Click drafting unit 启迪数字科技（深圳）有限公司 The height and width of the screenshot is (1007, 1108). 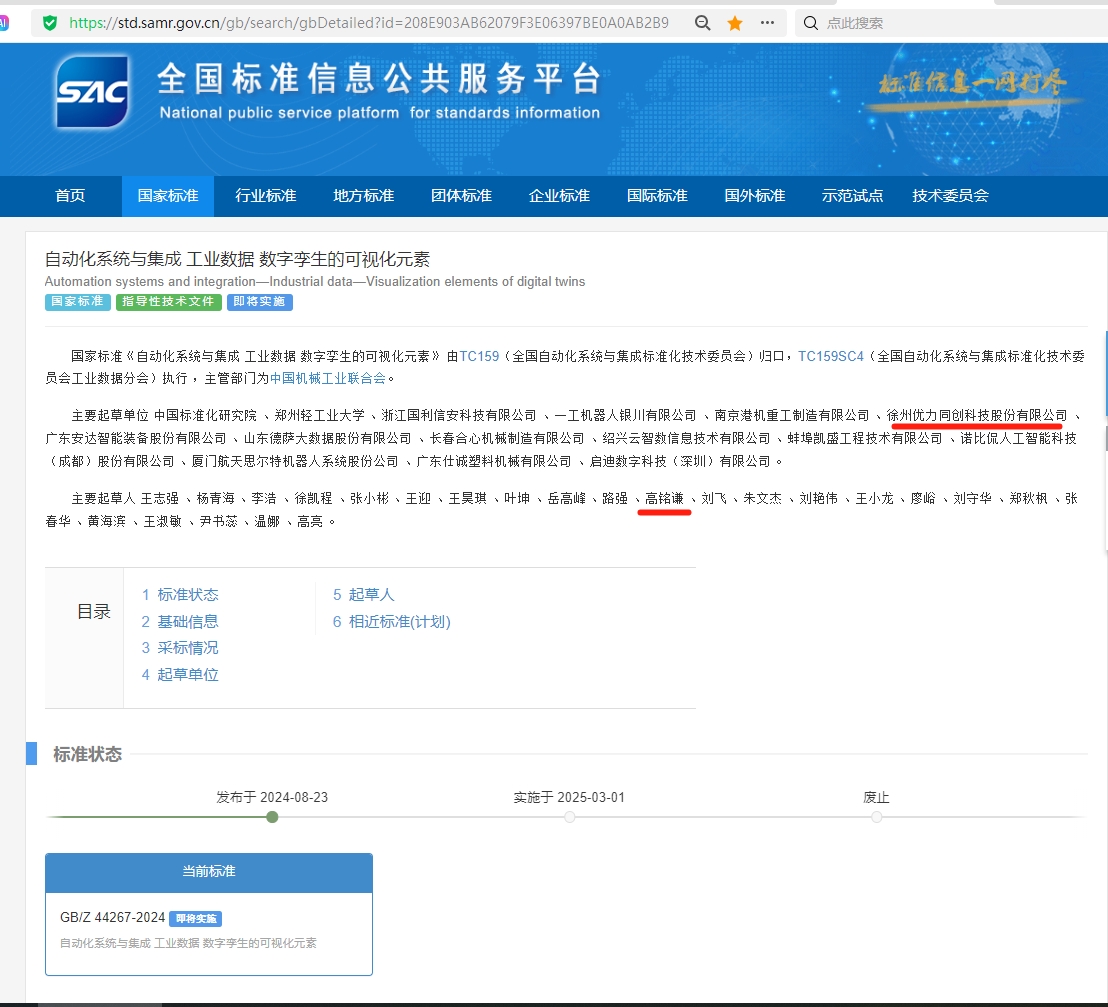680,461
